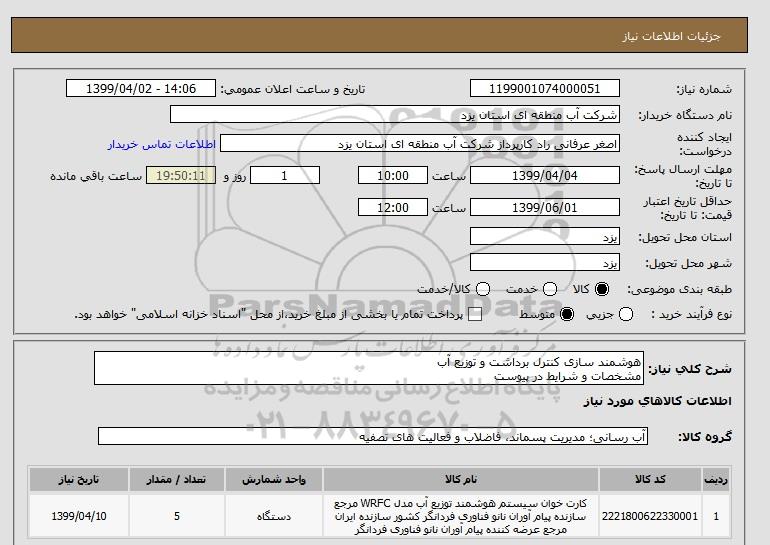The height and width of the screenshot is (545, 770).
Task: Click the need number field 1199001074000051
Action: [545, 88]
